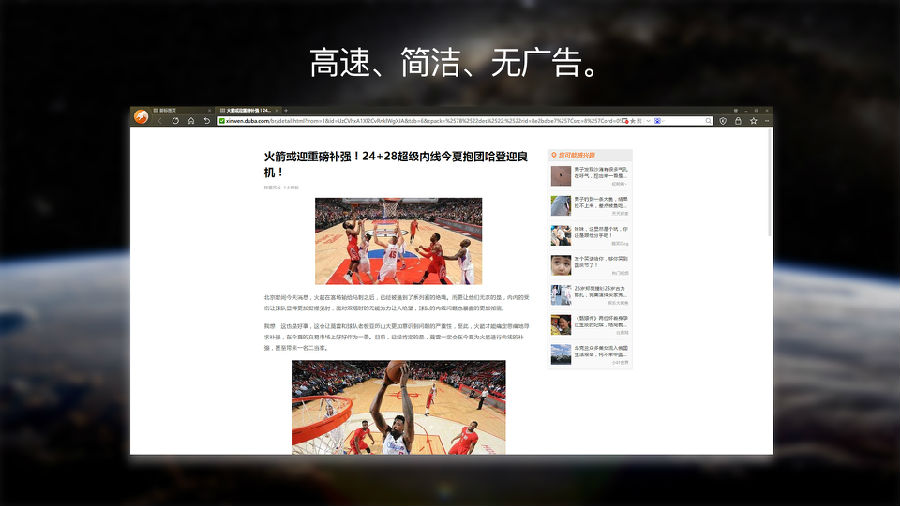Screen dimensions: 900x506
Task: Close the active news article tab
Action: (x=277, y=111)
